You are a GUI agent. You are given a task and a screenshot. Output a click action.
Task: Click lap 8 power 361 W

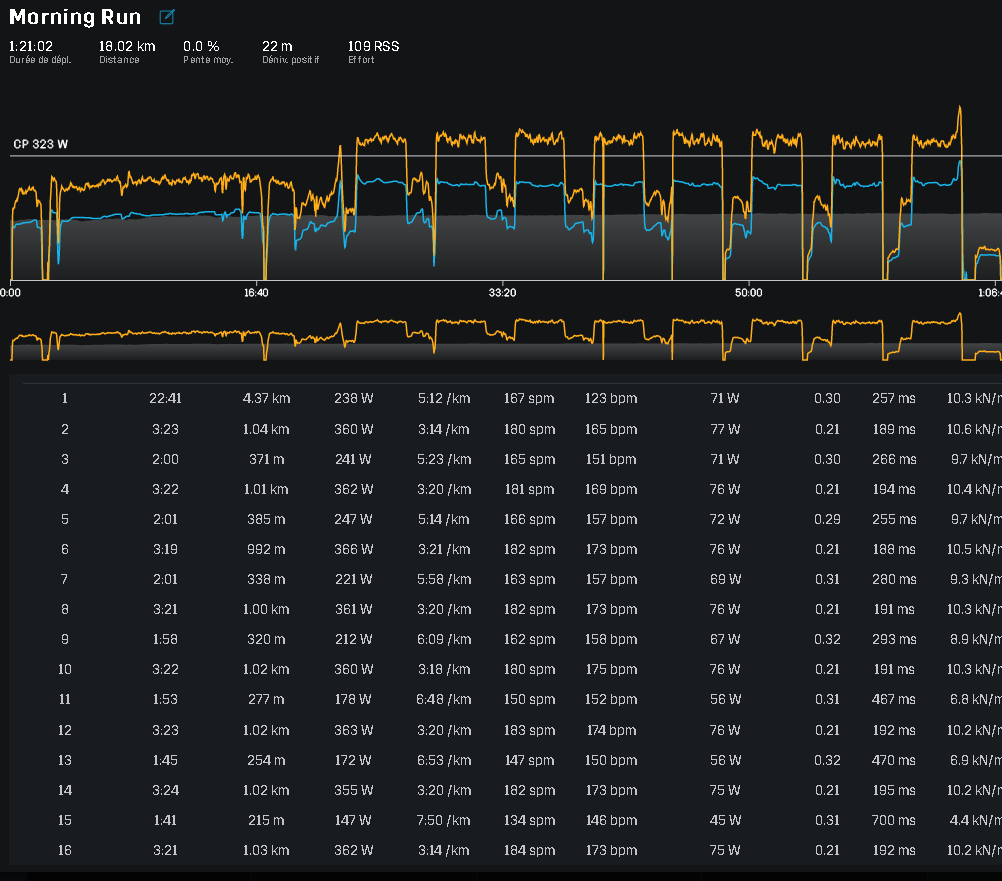[x=353, y=609]
